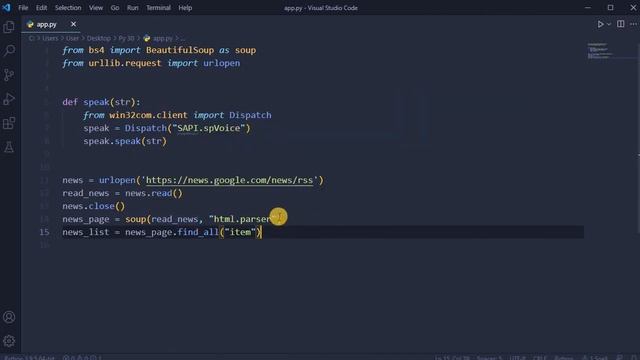
Task: Open the Manage gear icon
Action: (x=9, y=341)
